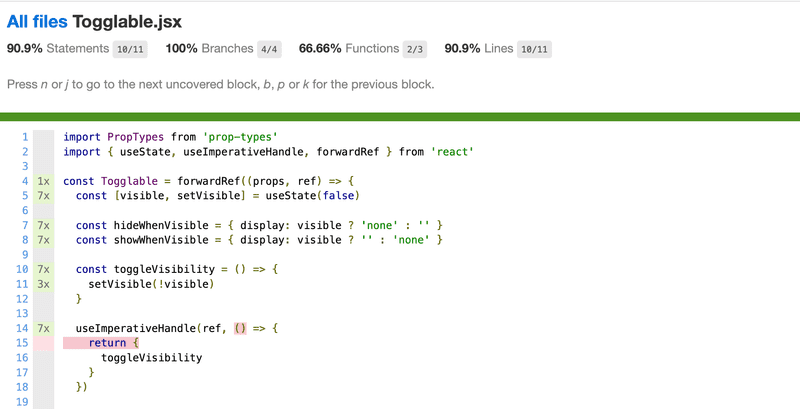Click the 90.9% Statements label
Screen dimensions: 800x409
[58, 48]
